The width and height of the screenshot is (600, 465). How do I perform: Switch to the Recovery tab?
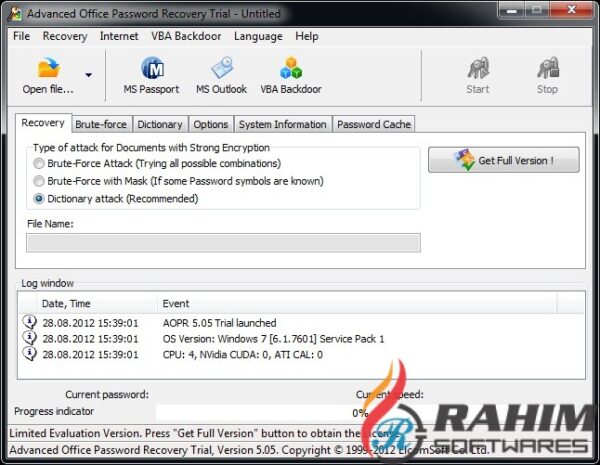(x=43, y=123)
